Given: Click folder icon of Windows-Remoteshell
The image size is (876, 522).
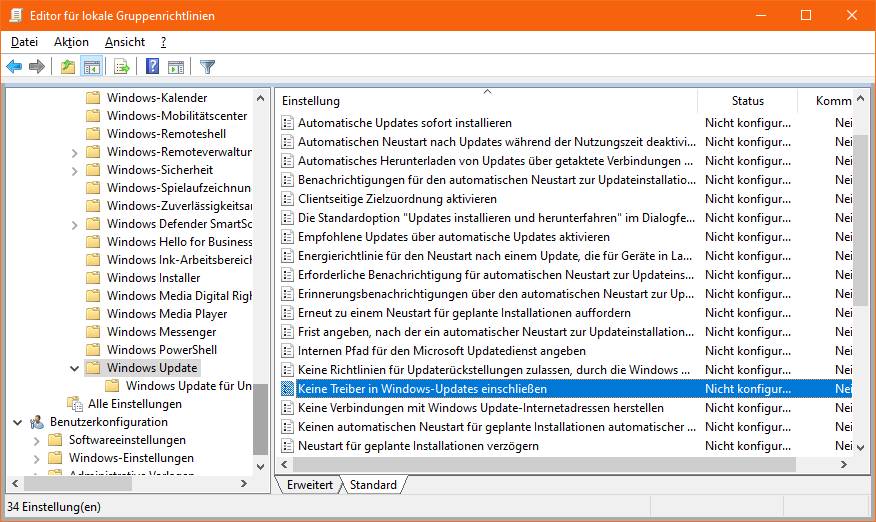Looking at the screenshot, I should click(93, 134).
